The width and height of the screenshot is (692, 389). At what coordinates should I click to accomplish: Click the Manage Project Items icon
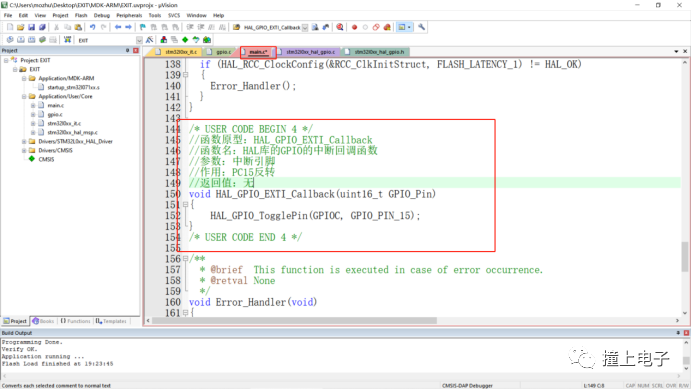tap(164, 40)
